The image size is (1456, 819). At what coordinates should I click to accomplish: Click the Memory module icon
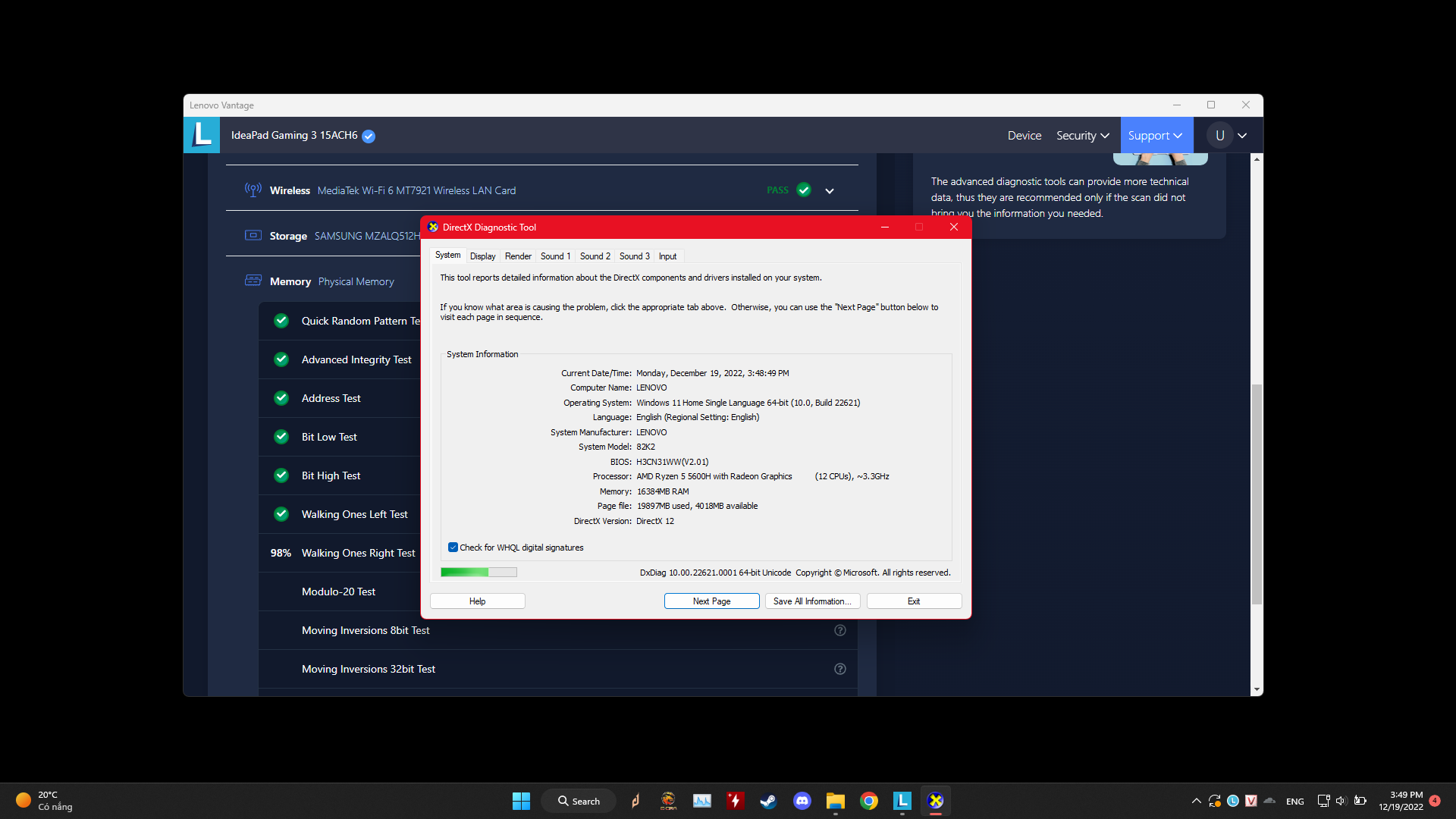click(x=253, y=281)
